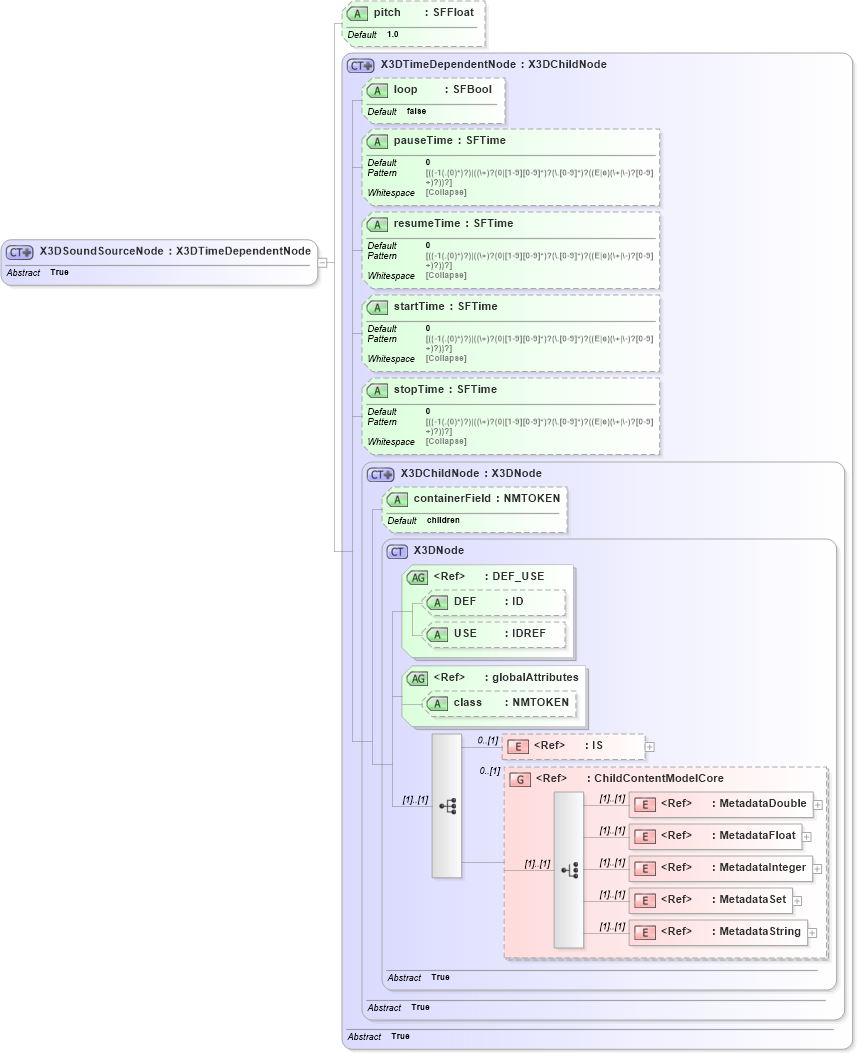Viewport: 857px width, 1053px height.
Task: Expand the MetadataDouble plus box
Action: 818,805
